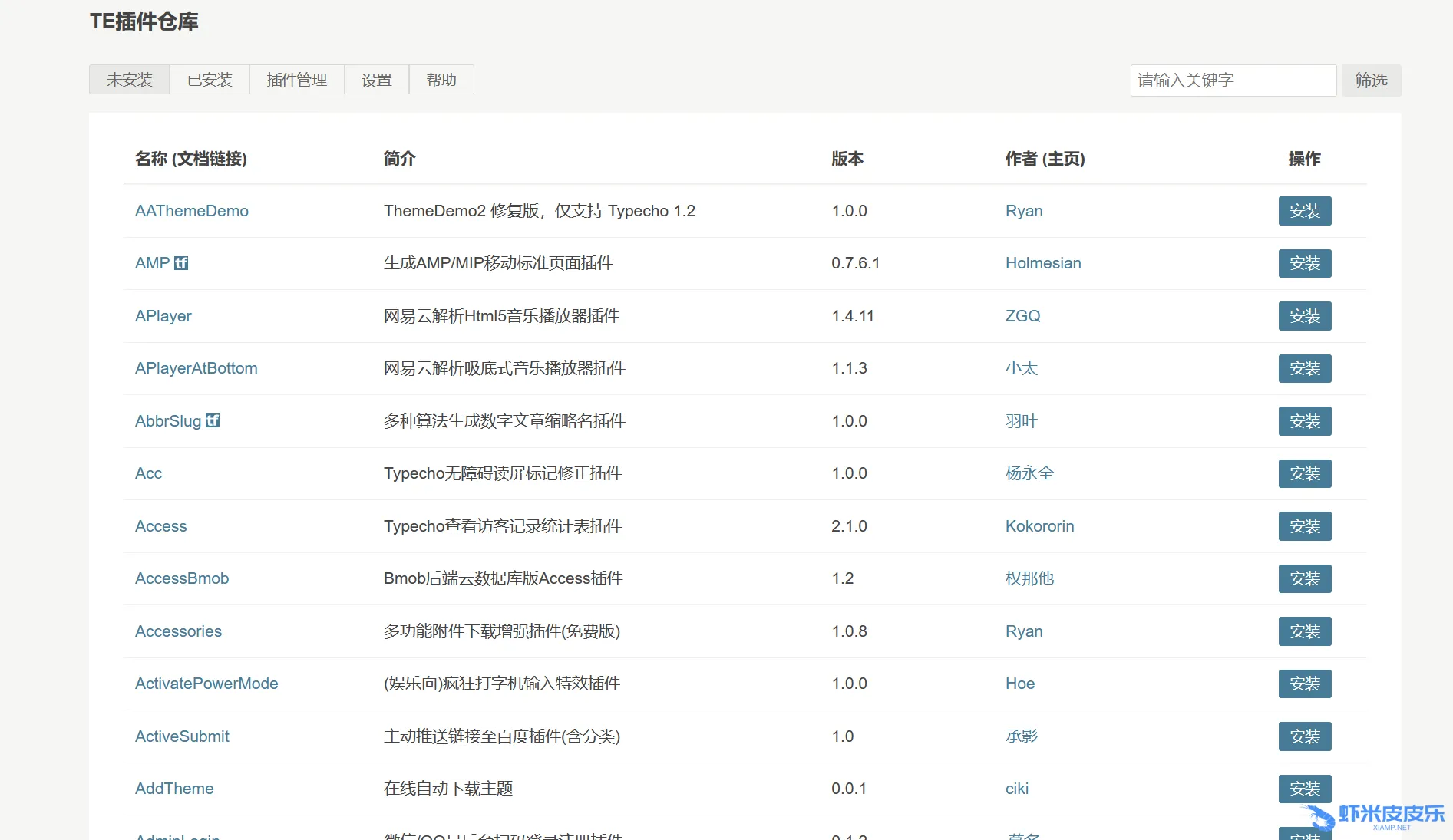Viewport: 1453px width, 840px height.
Task: Open the APlayerAtBottom documentation link
Action: (x=196, y=368)
